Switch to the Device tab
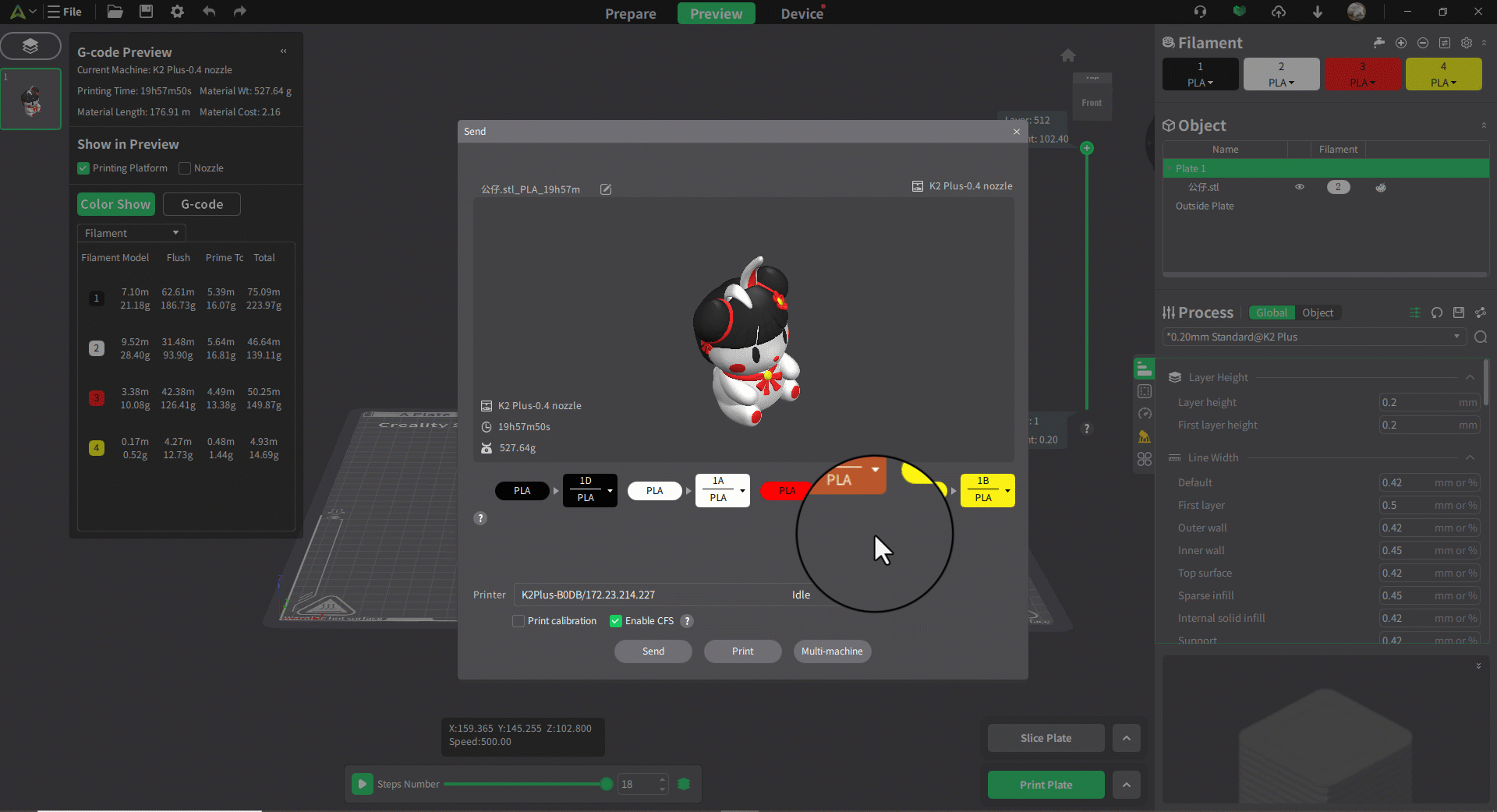 point(802,13)
